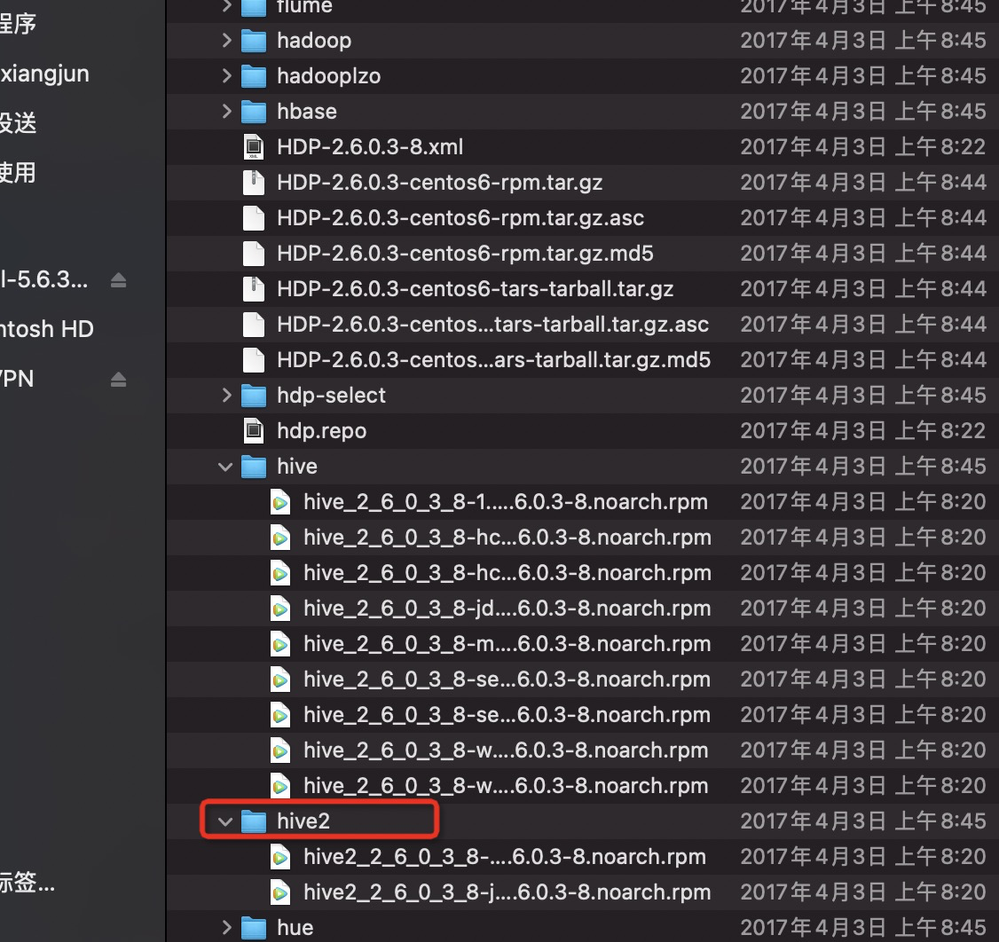
Task: Click the hue folder name
Action: (295, 927)
